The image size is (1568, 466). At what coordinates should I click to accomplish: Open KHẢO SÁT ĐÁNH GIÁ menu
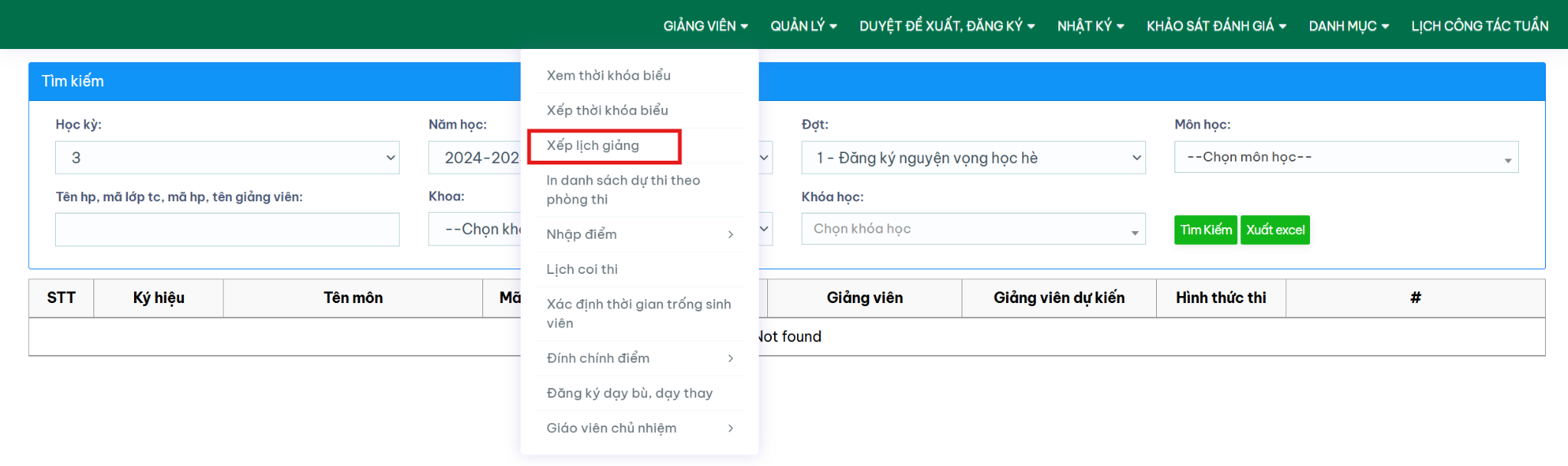1216,26
